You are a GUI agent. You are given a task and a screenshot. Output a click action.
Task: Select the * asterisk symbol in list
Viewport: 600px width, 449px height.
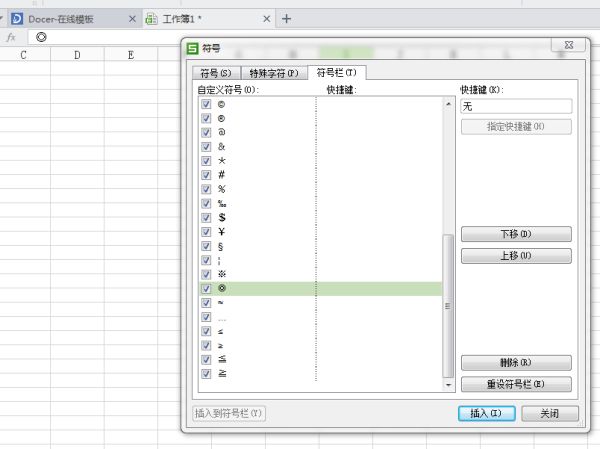(x=222, y=161)
